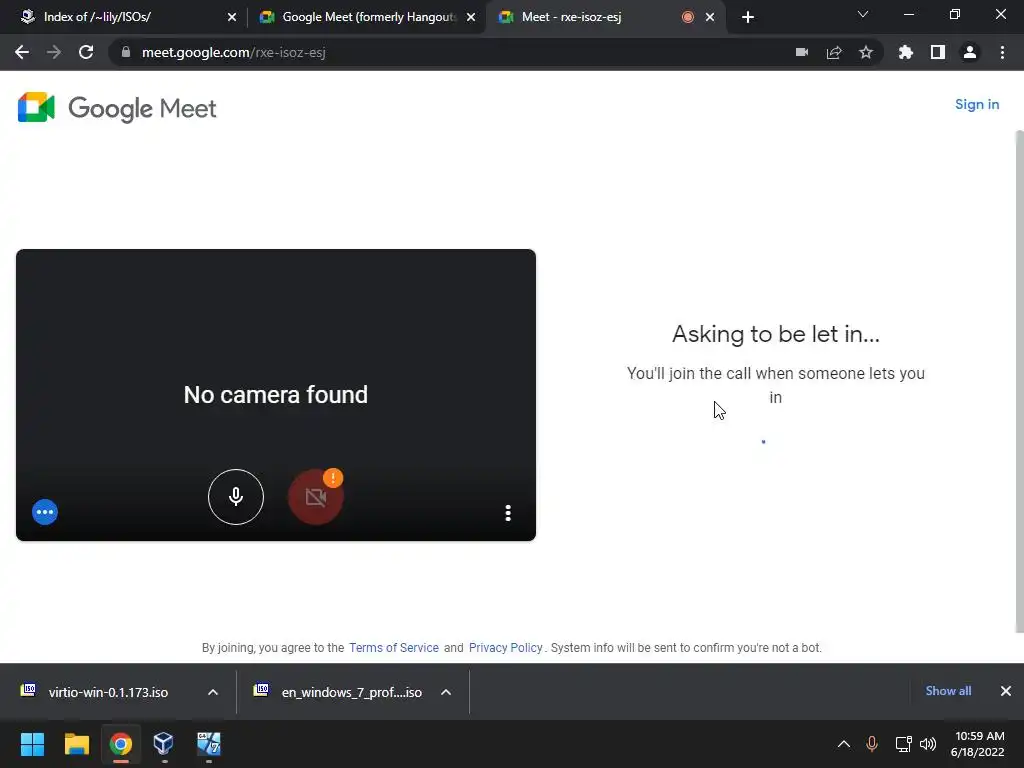Toggle Chrome side panel

point(938,52)
